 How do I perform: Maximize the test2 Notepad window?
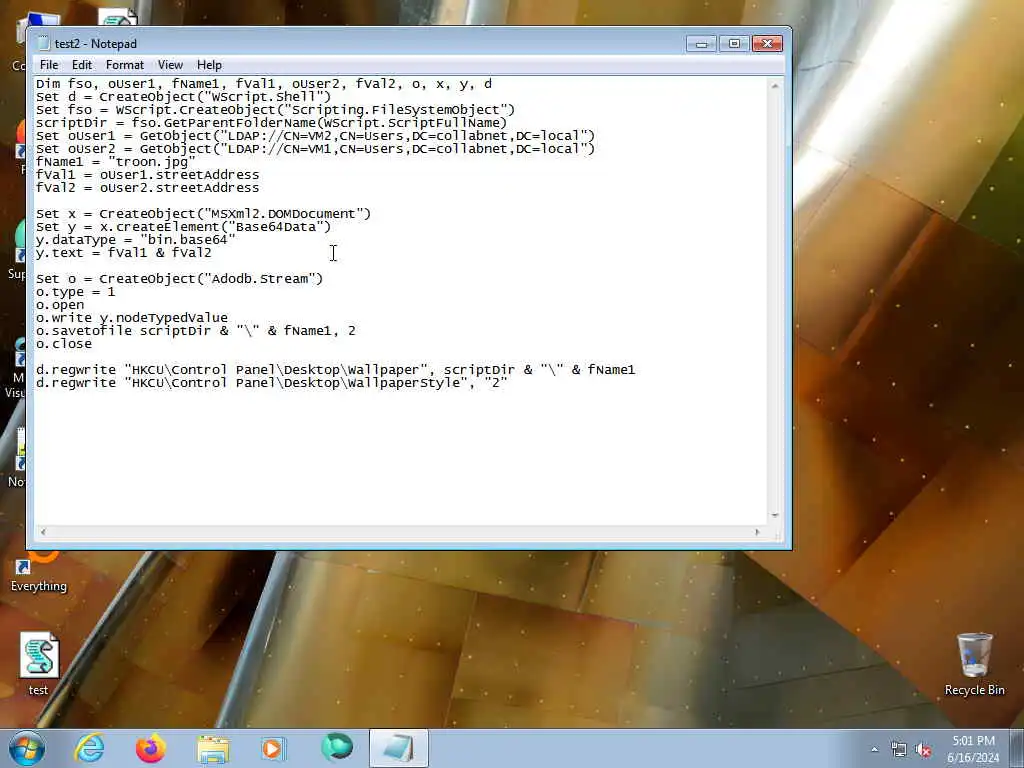click(x=734, y=44)
